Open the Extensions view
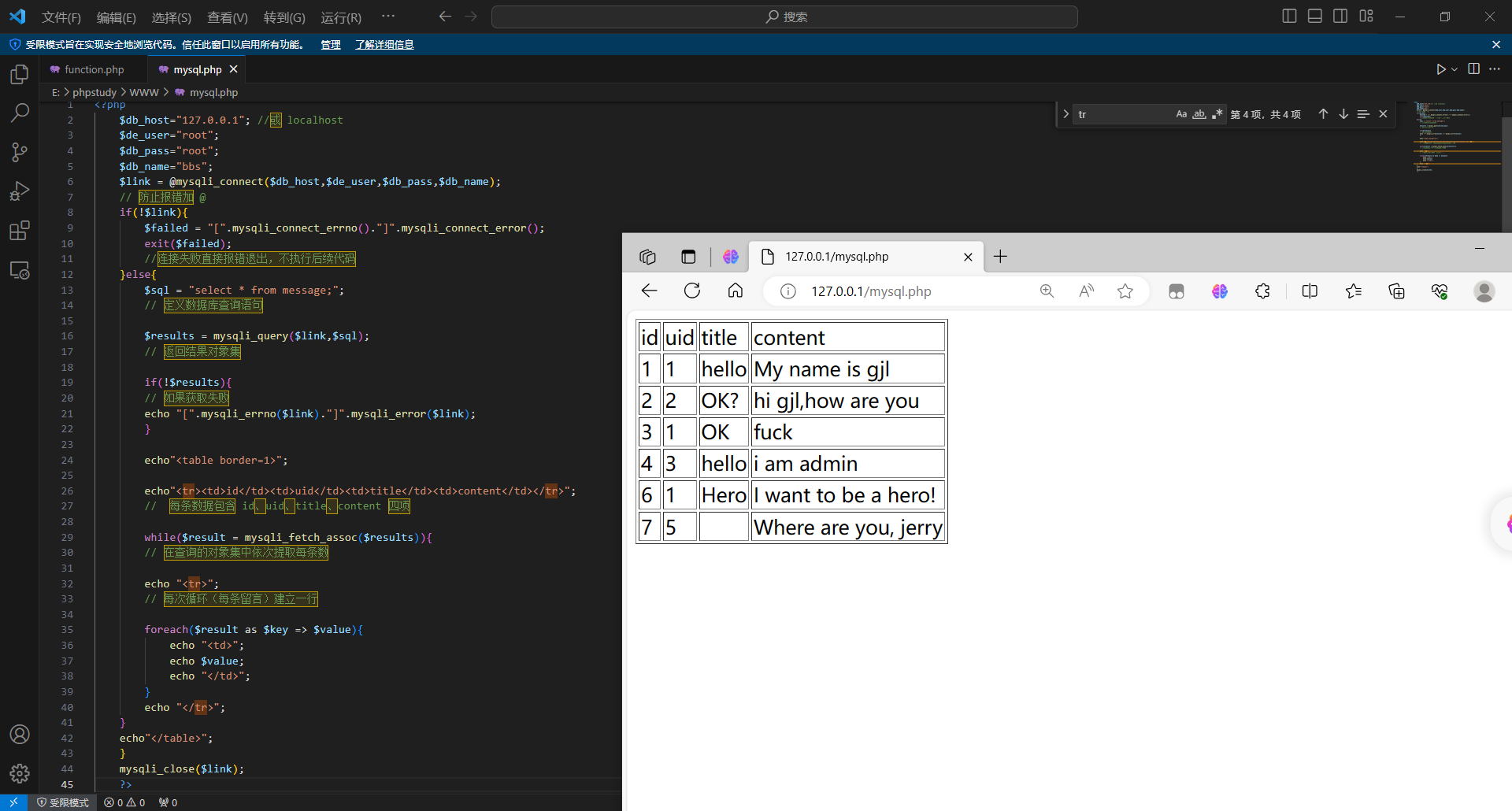This screenshot has width=1512, height=811. coord(20,231)
